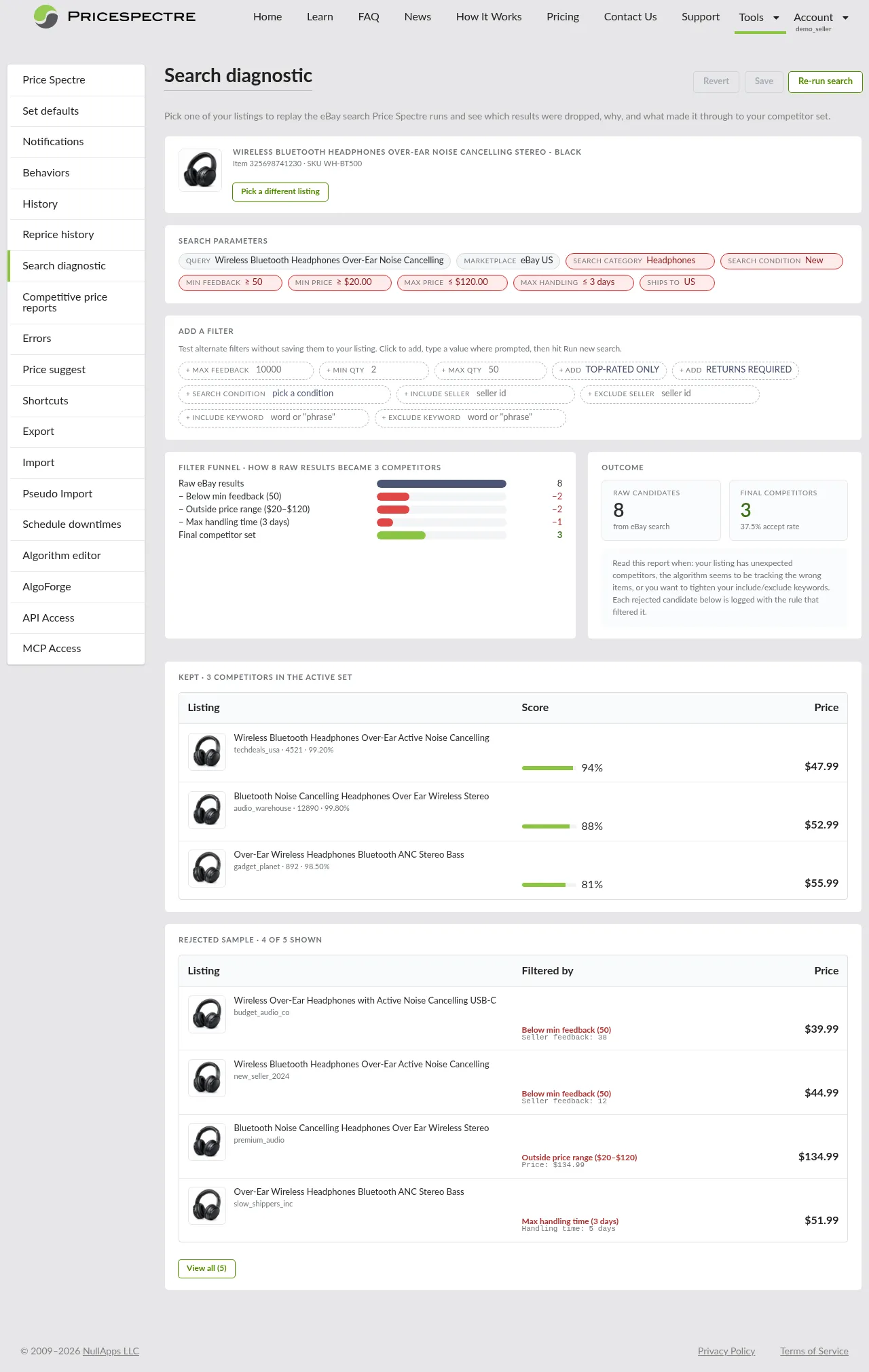Click the $134.99 rejected listing price

[x=818, y=1157]
